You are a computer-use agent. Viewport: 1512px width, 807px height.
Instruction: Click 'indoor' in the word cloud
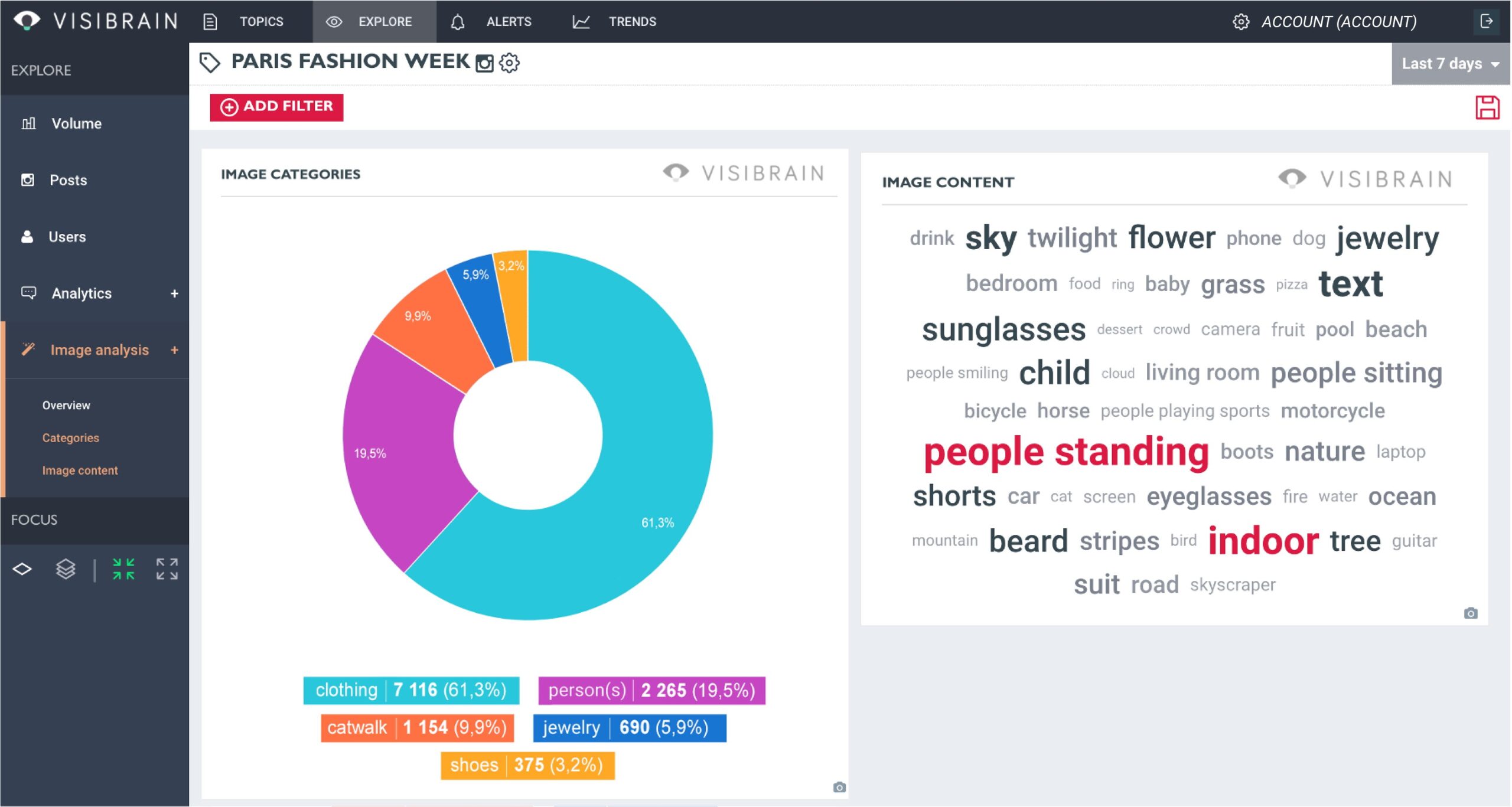click(x=1263, y=541)
